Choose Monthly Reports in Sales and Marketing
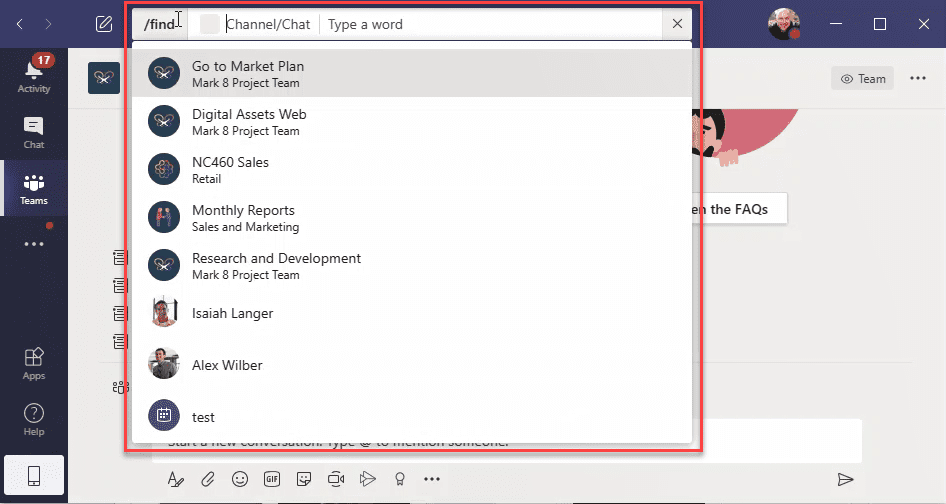This screenshot has width=946, height=504. (412, 217)
